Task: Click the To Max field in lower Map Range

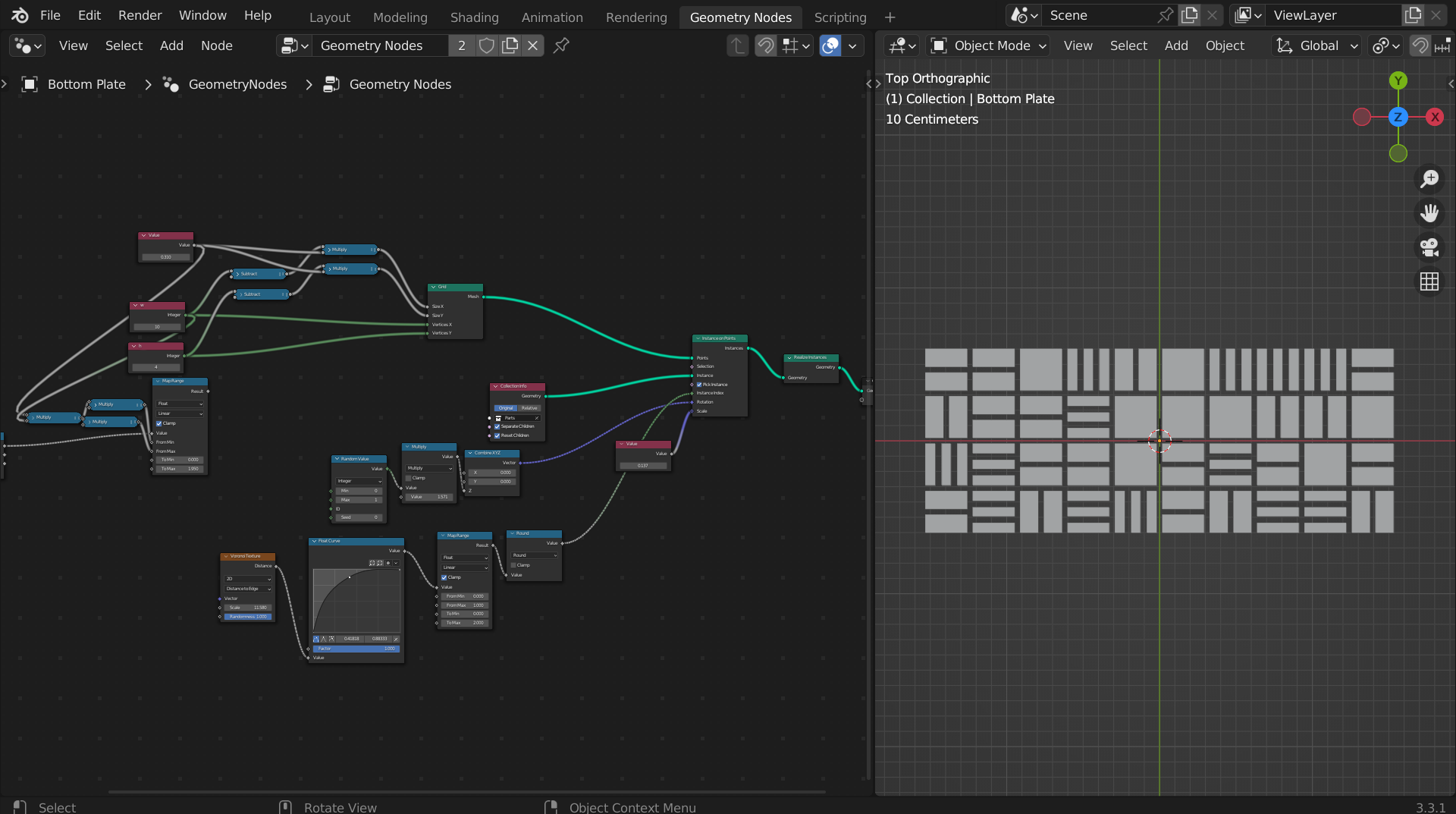Action: 465,623
